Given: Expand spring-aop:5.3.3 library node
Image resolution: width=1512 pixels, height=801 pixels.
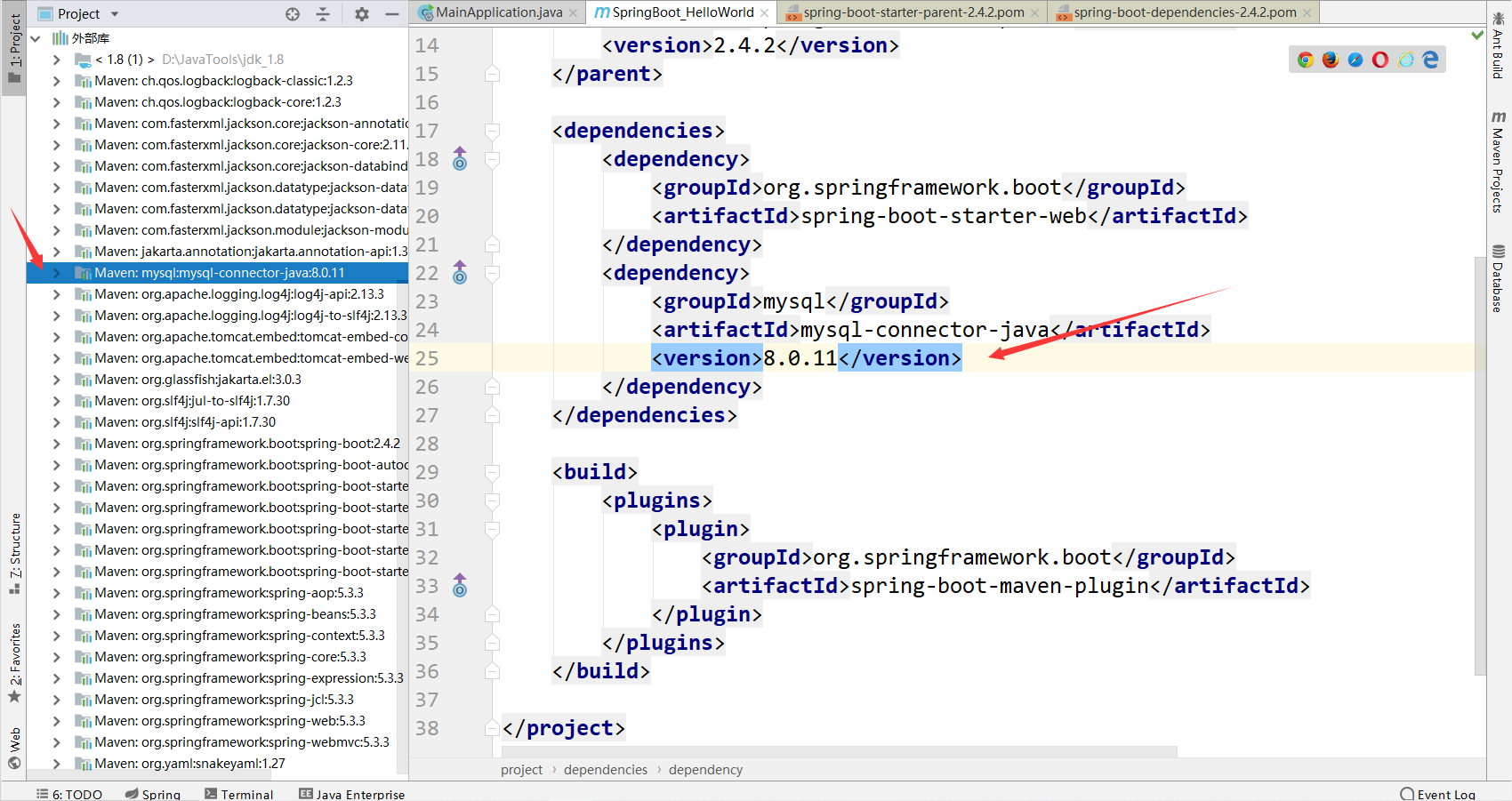Looking at the screenshot, I should coord(57,593).
